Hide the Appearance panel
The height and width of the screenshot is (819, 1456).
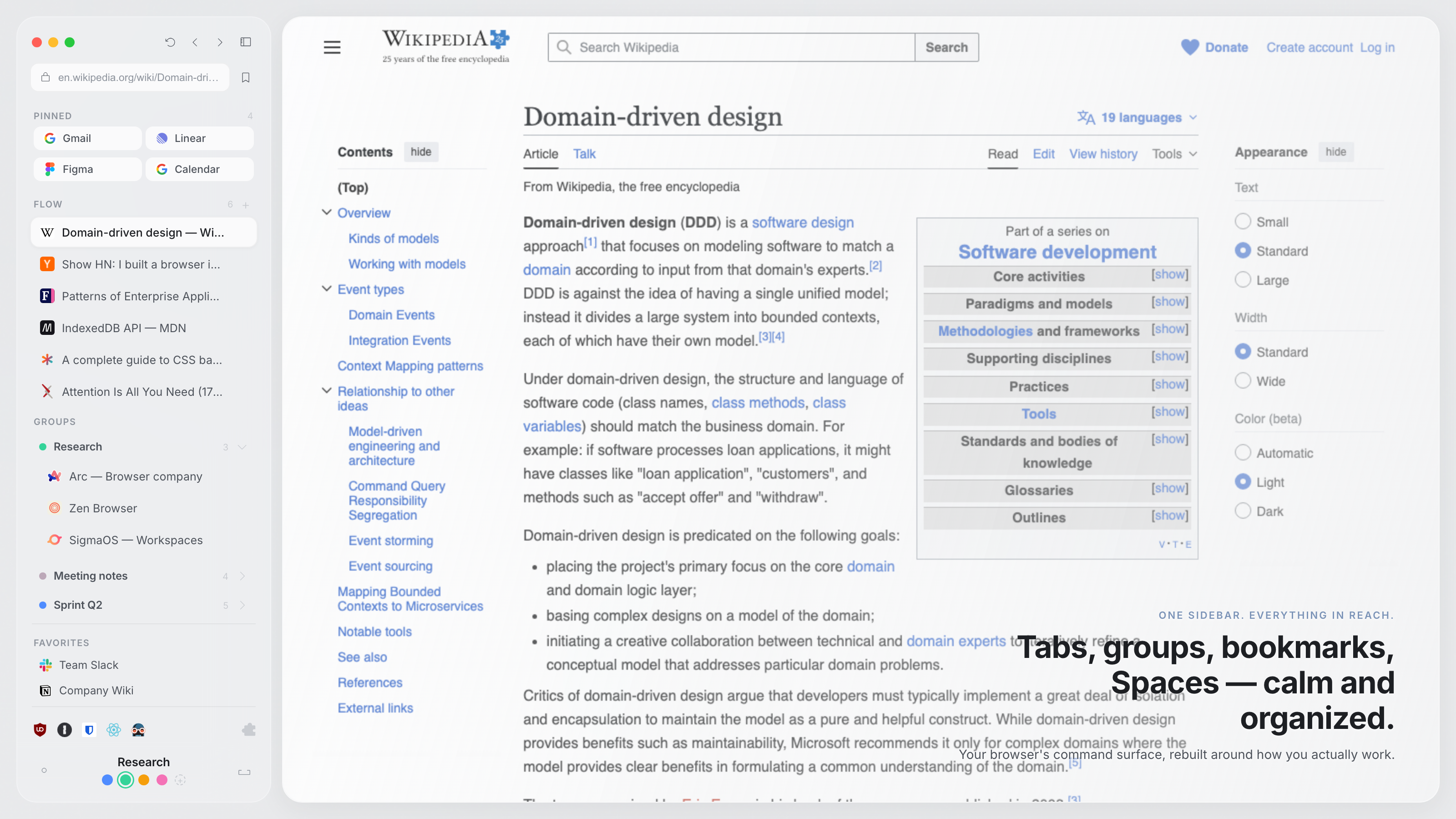coord(1335,152)
